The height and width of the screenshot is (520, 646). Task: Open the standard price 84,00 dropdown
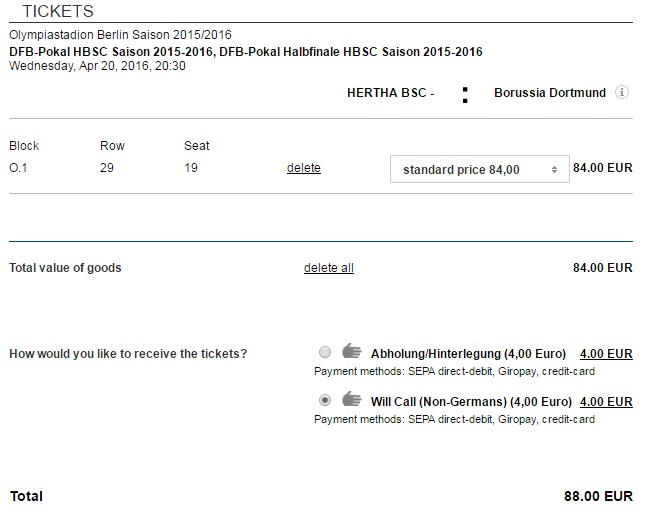point(479,169)
